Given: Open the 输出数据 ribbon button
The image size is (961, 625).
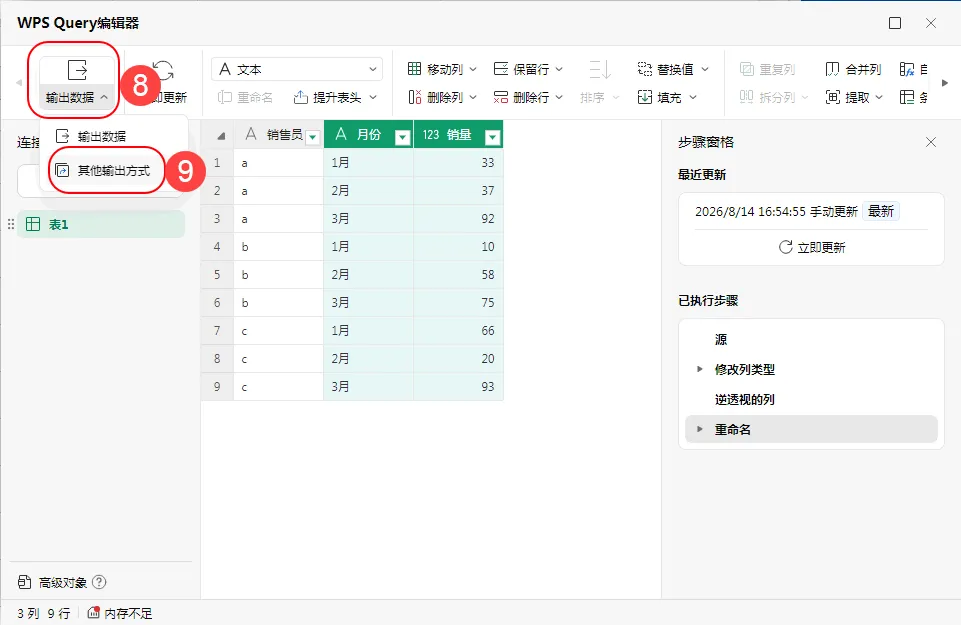Looking at the screenshot, I should tap(77, 83).
